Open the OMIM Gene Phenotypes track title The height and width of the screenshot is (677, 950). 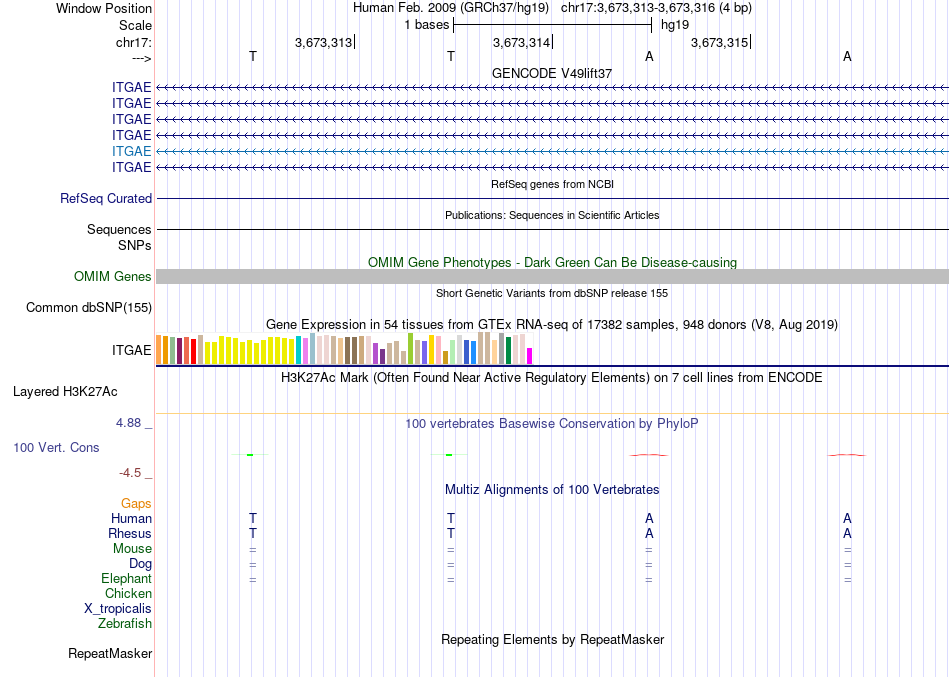tap(552, 262)
